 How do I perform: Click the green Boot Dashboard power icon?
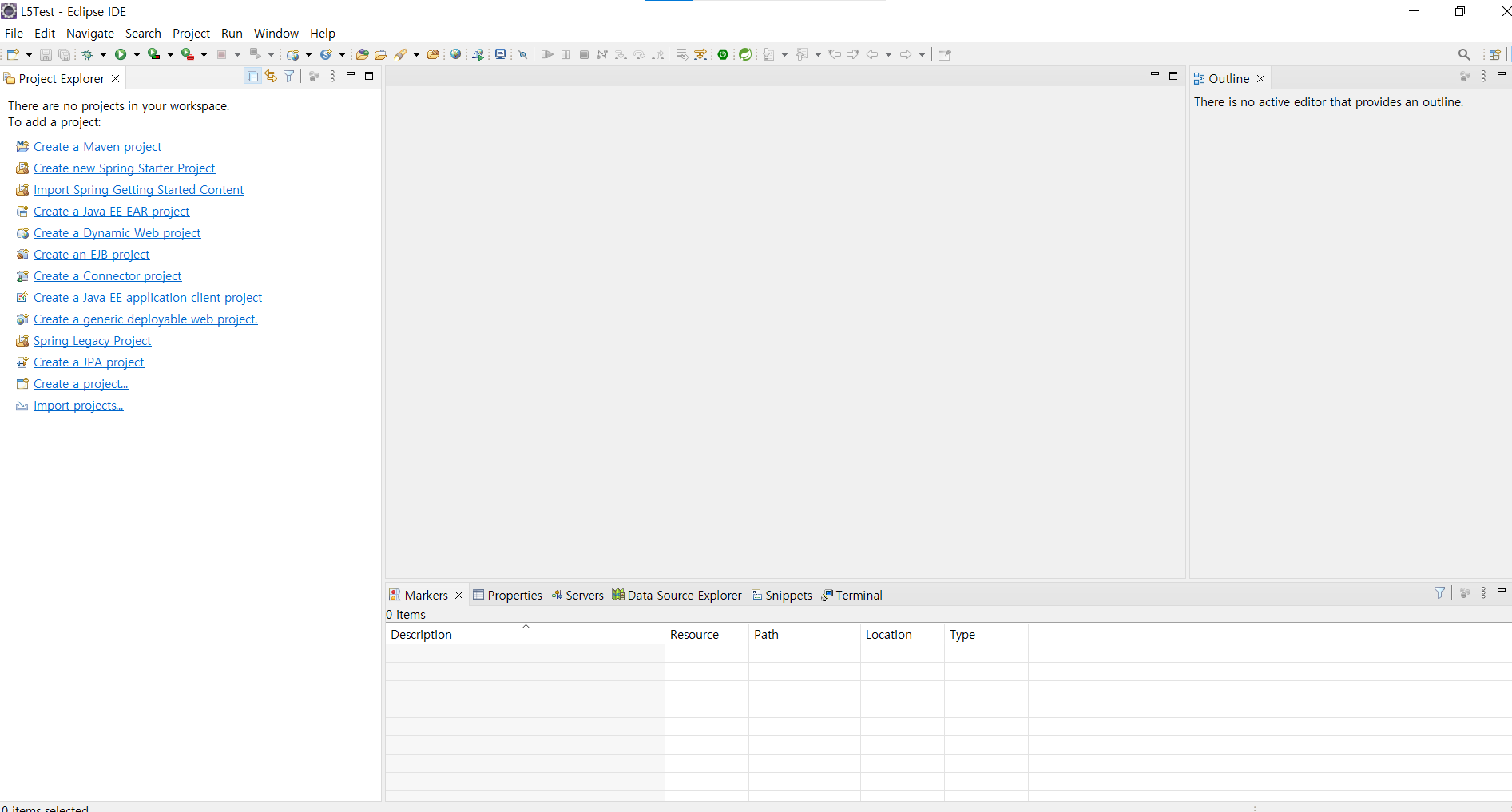tap(723, 54)
